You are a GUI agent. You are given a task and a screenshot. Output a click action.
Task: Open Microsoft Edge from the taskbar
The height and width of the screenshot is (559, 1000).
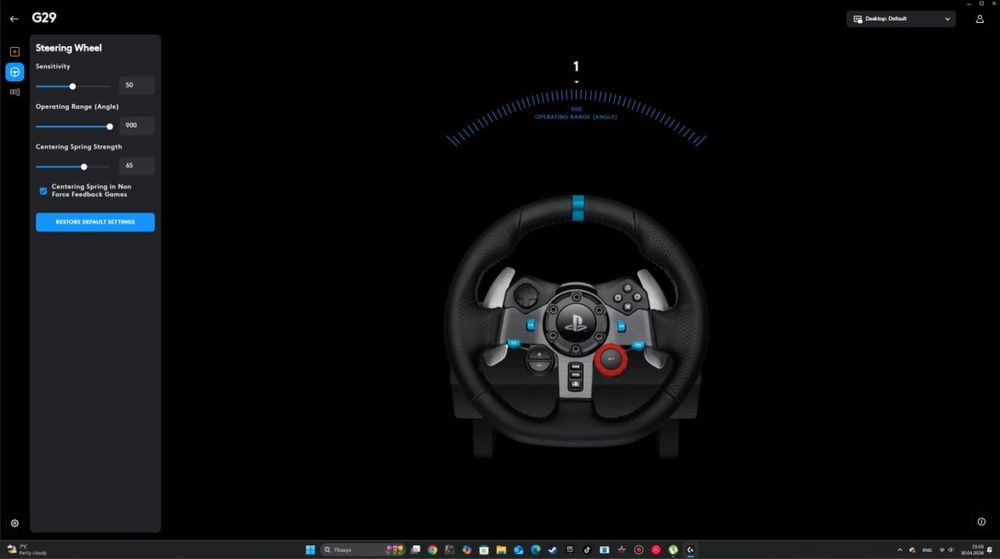tap(536, 549)
